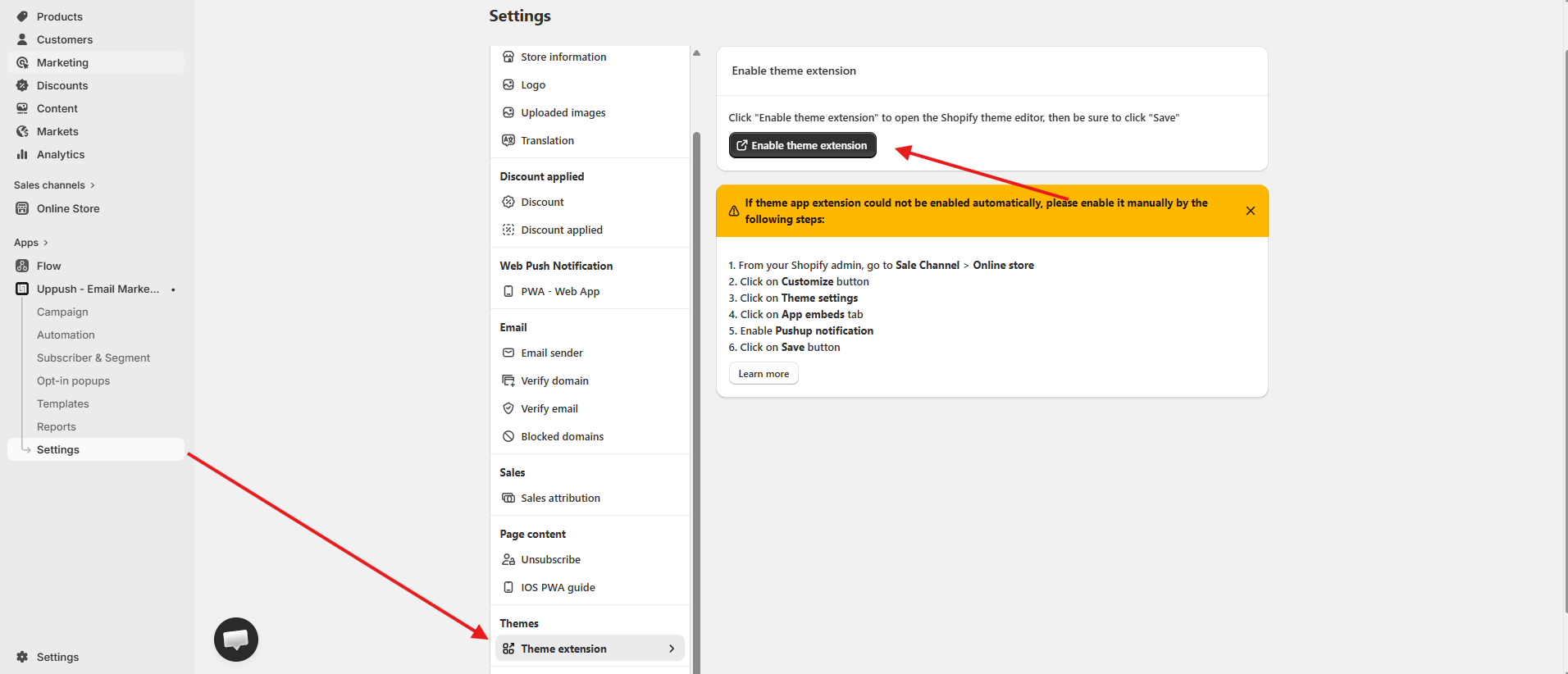This screenshot has width=1568, height=674.
Task: Click the Uppush app icon
Action: [22, 289]
